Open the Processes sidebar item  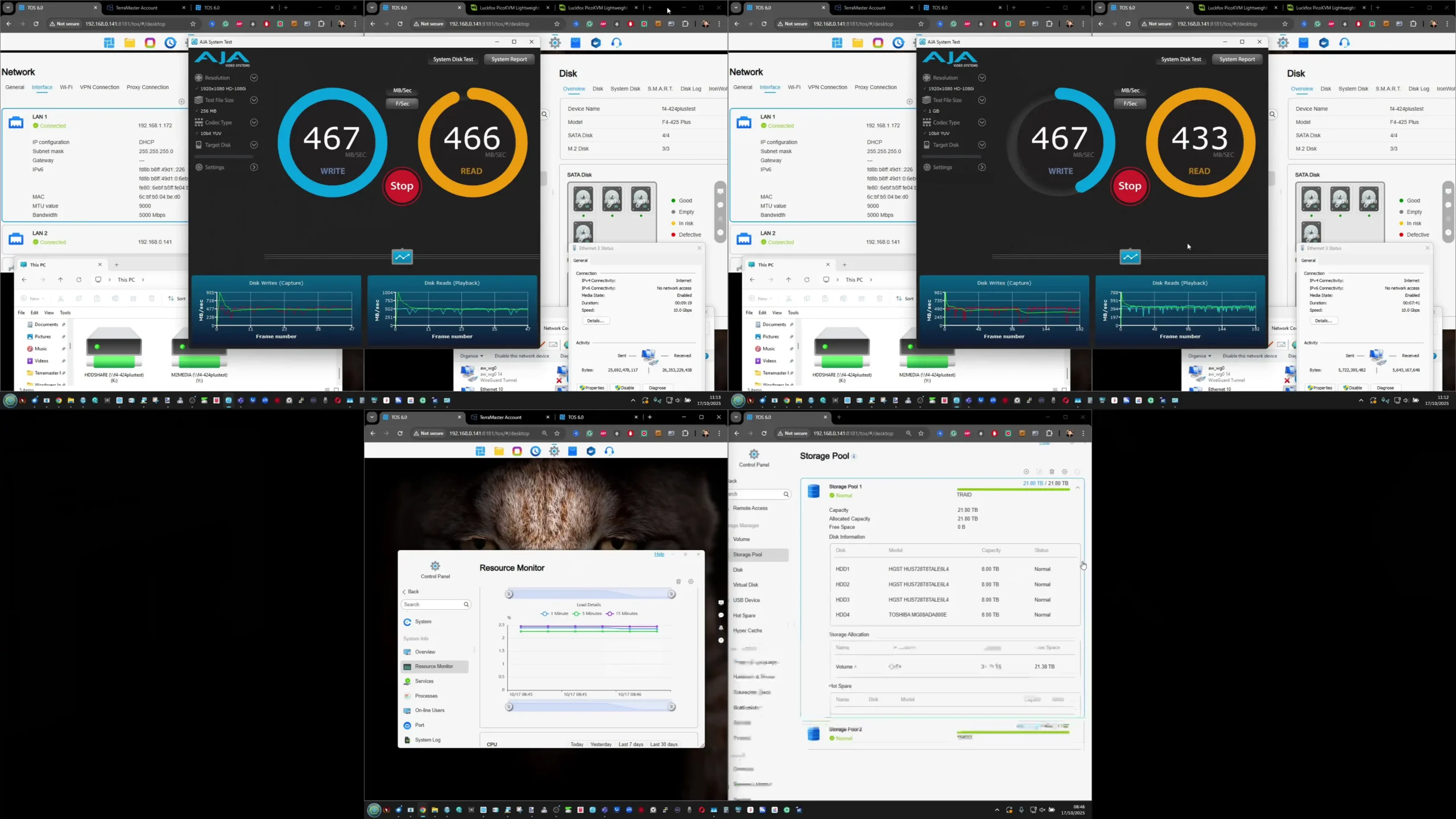coord(425,696)
